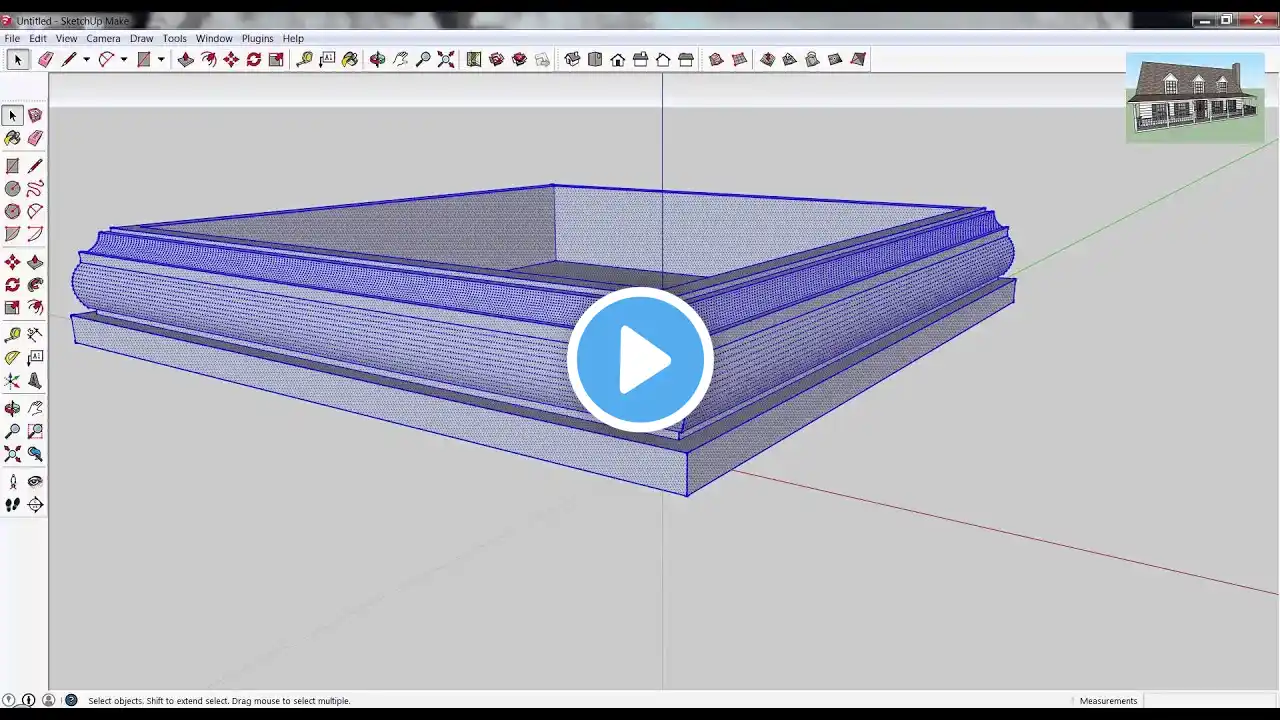1280x720 pixels.
Task: Activate Zoom Extents in the top toolbar
Action: (x=446, y=60)
